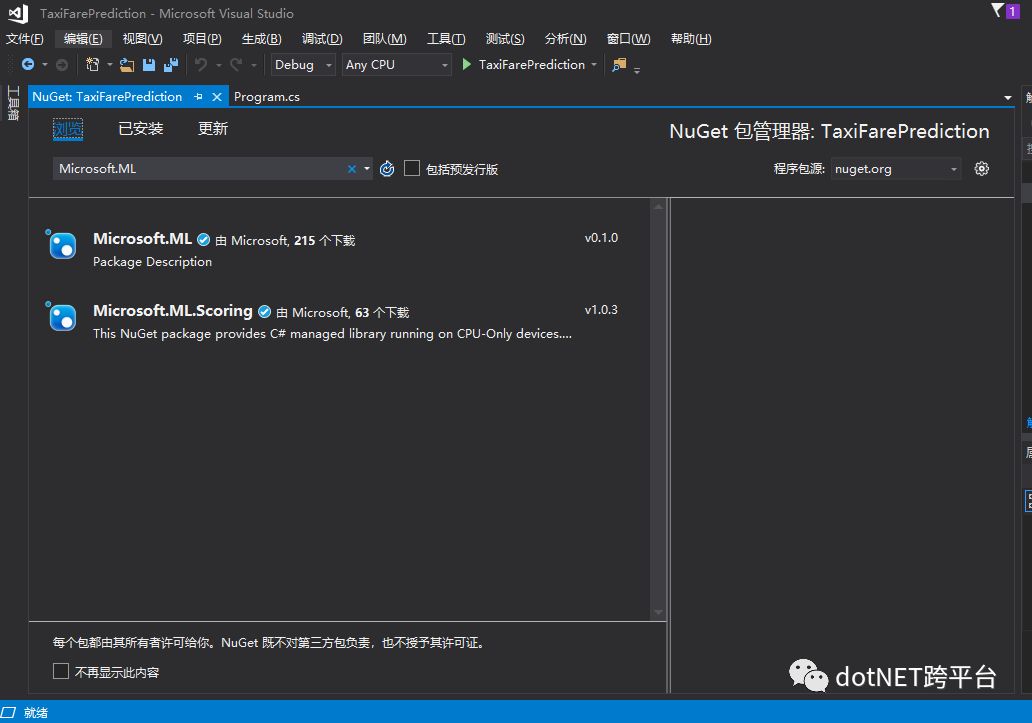
Task: Open the 团队(M) menu
Action: pos(384,39)
